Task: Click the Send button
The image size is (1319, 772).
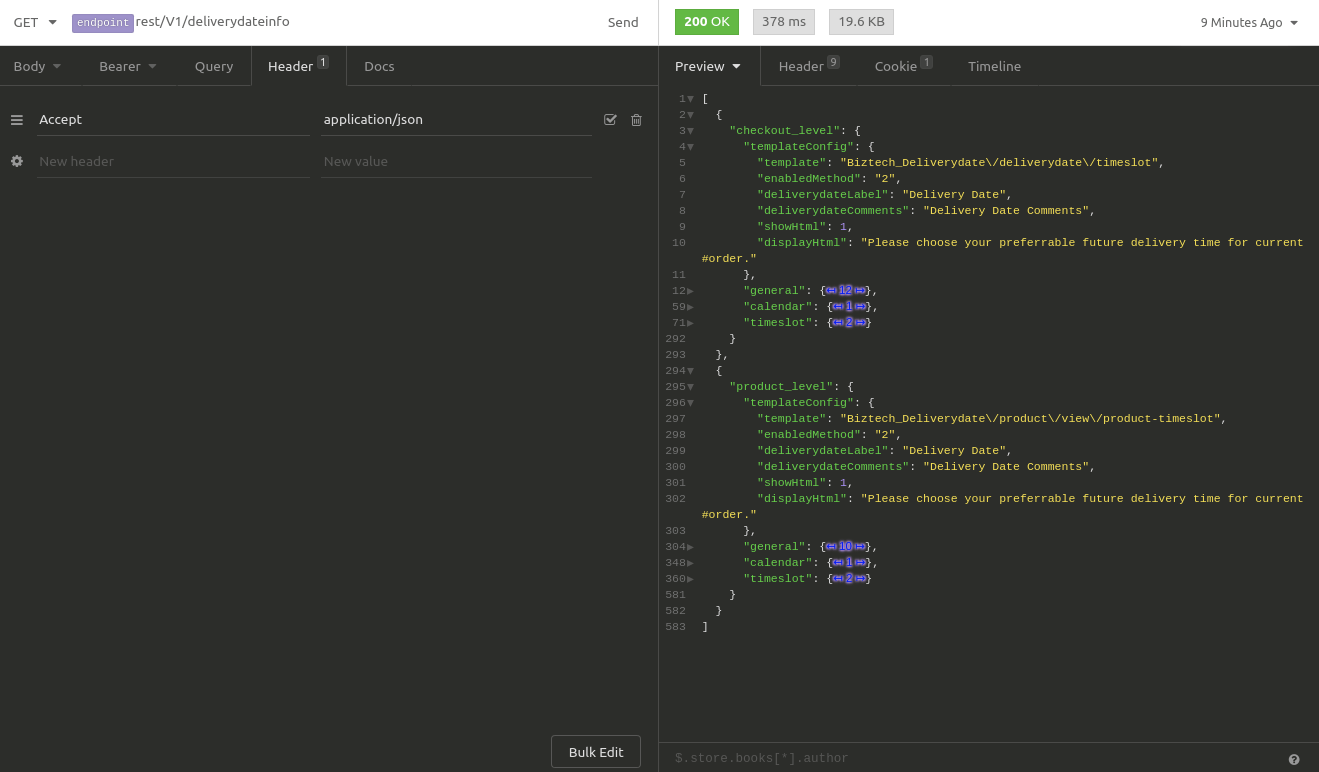Action: pyautogui.click(x=622, y=22)
